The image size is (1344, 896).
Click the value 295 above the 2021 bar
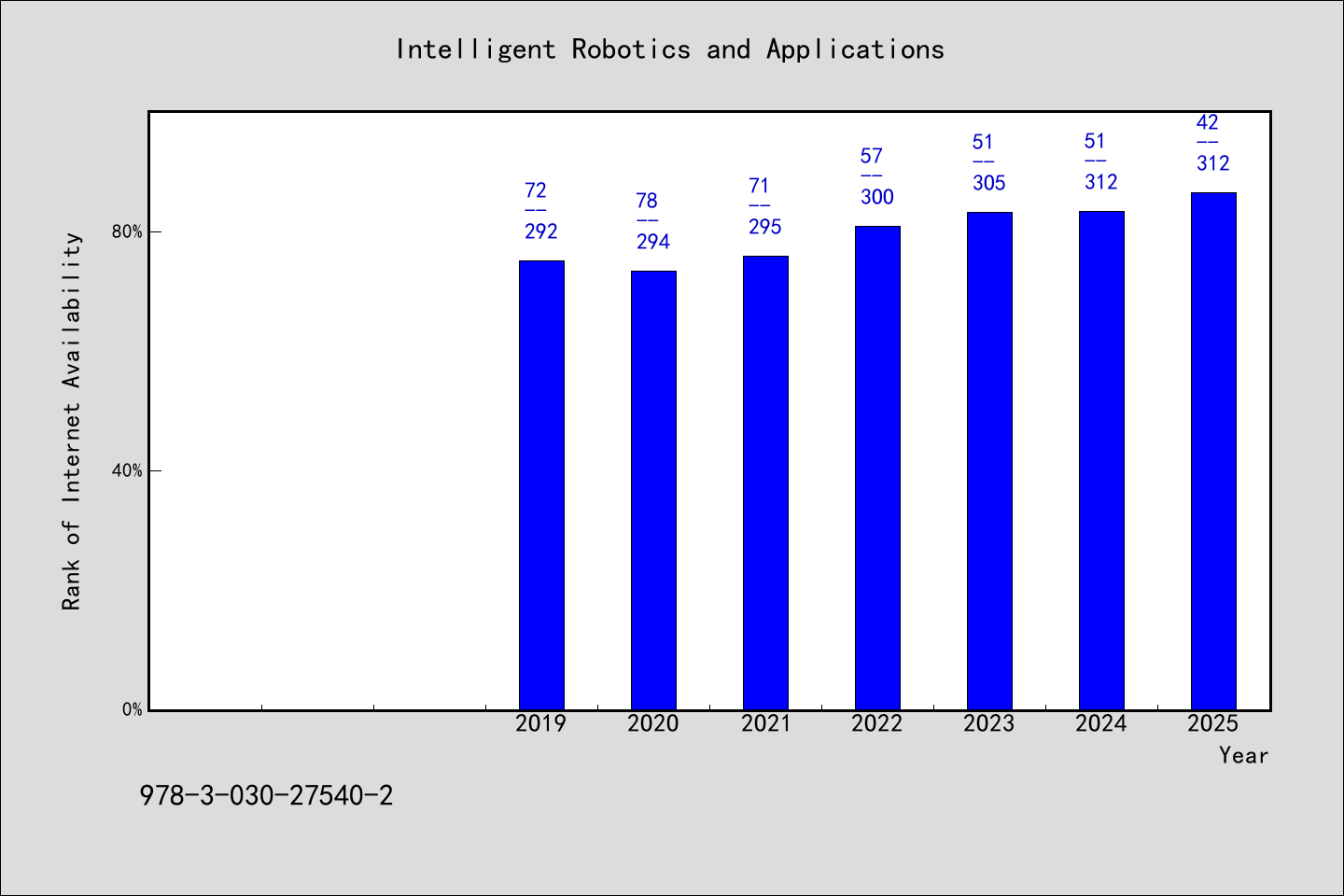pos(765,227)
